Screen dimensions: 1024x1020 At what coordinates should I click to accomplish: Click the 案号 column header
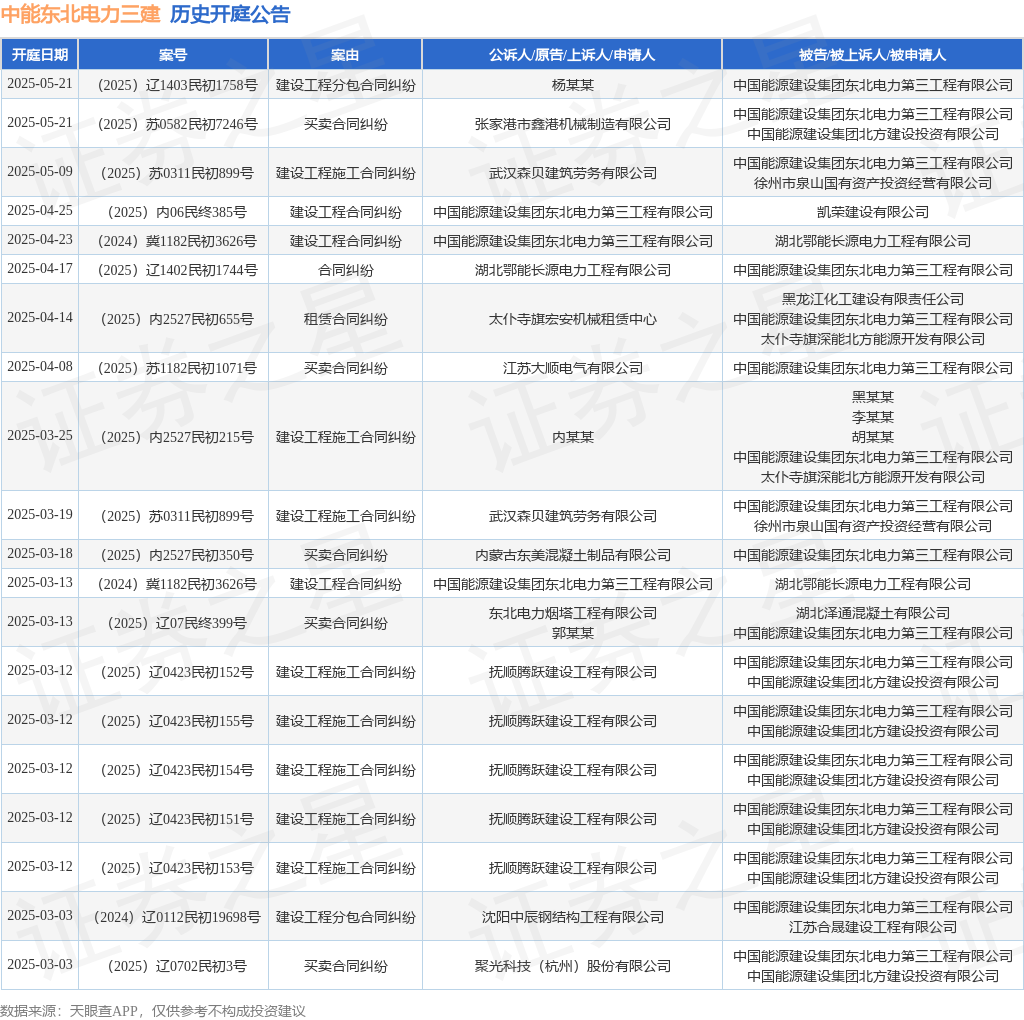pos(173,55)
